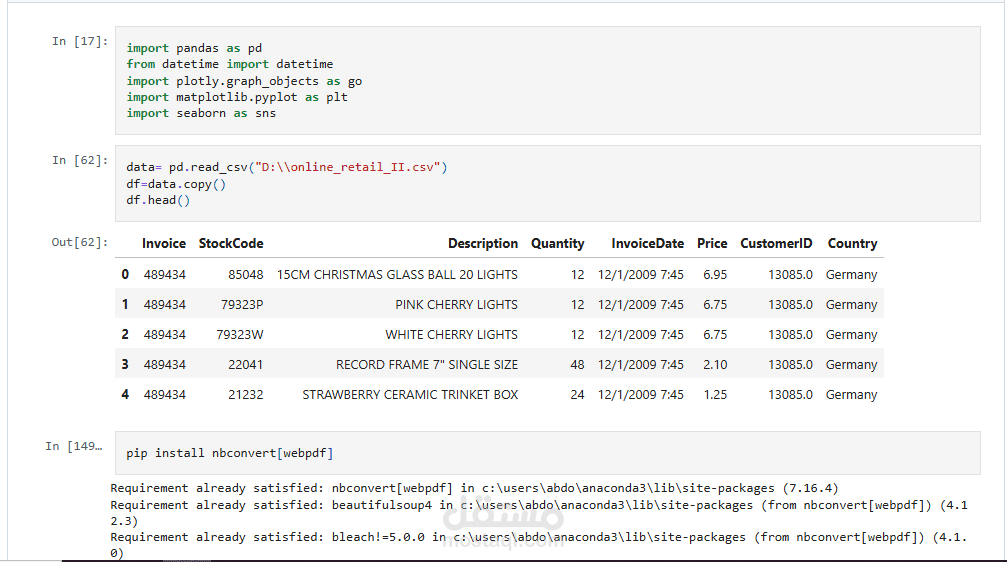The image size is (1007, 562).
Task: Click the CustomerID column header
Action: pos(776,243)
